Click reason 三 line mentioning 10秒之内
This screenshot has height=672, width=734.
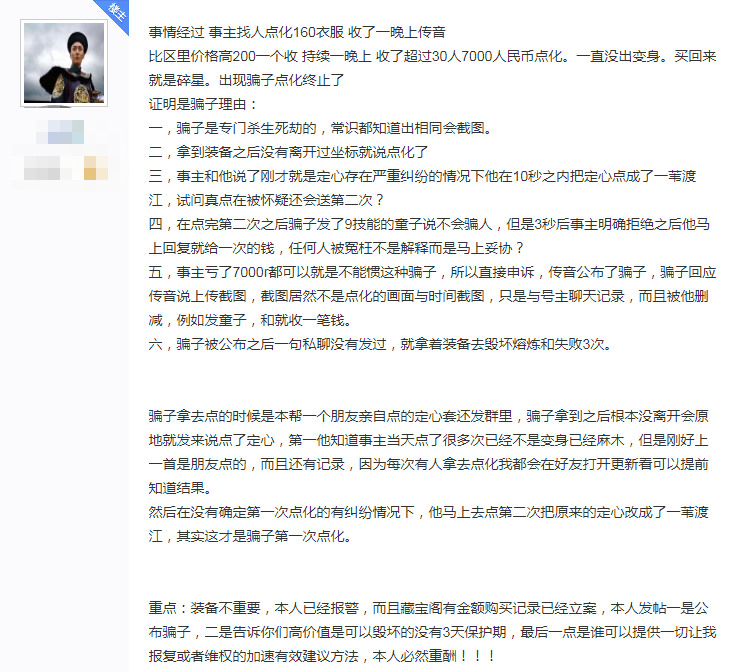coord(422,176)
